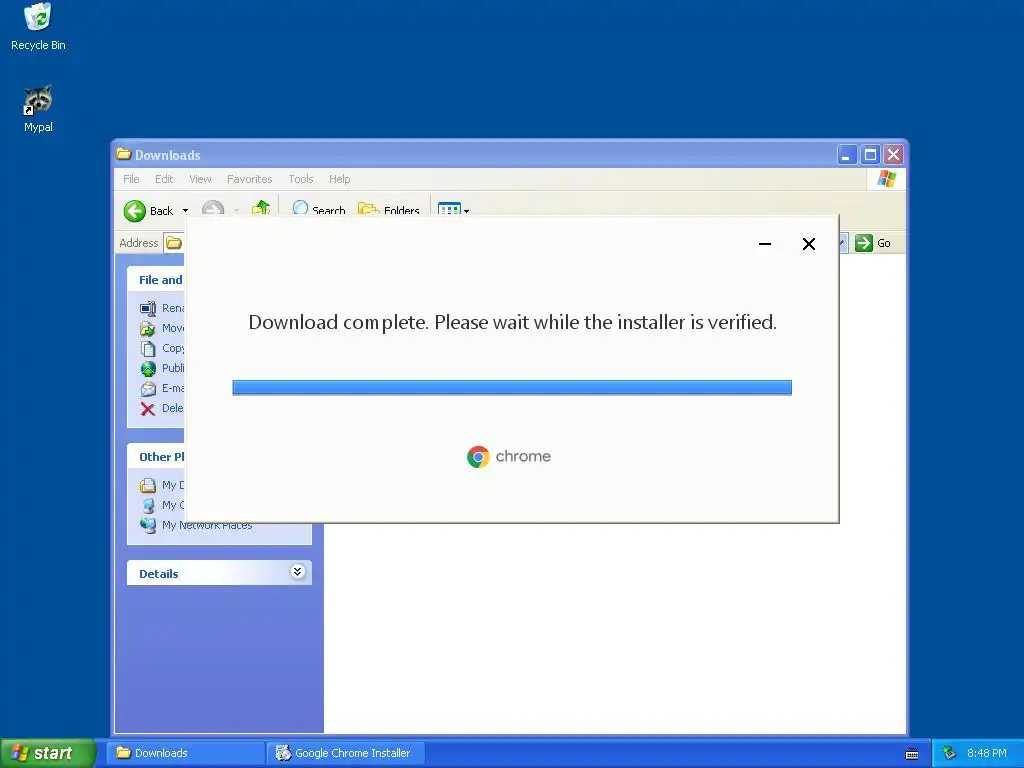Switch to Downloads taskbar button

[x=186, y=753]
